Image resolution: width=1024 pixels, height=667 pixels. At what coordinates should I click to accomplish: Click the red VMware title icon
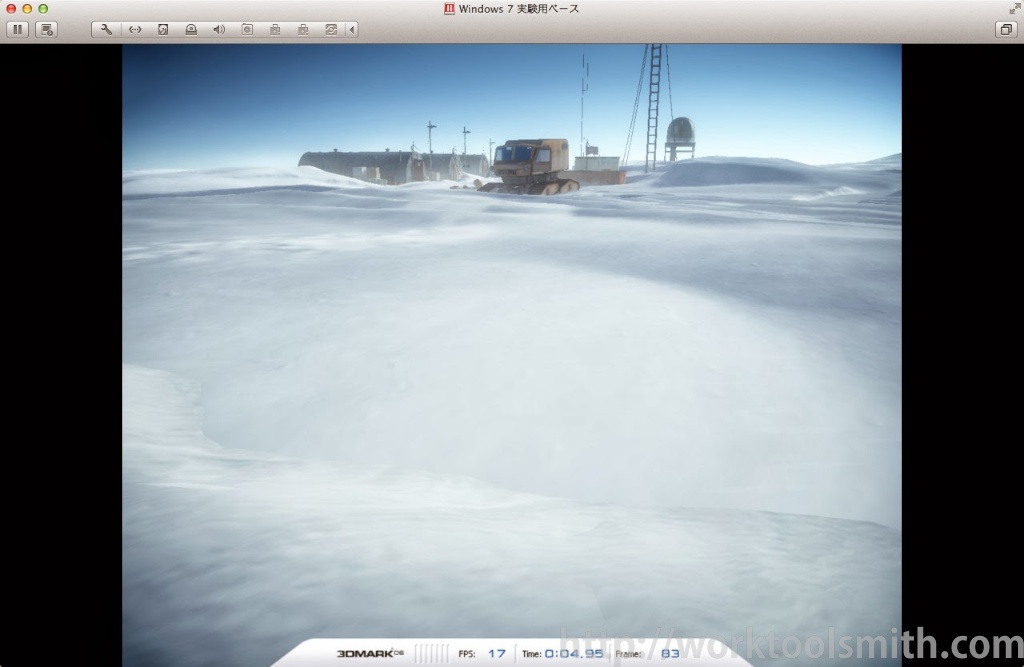coord(449,8)
